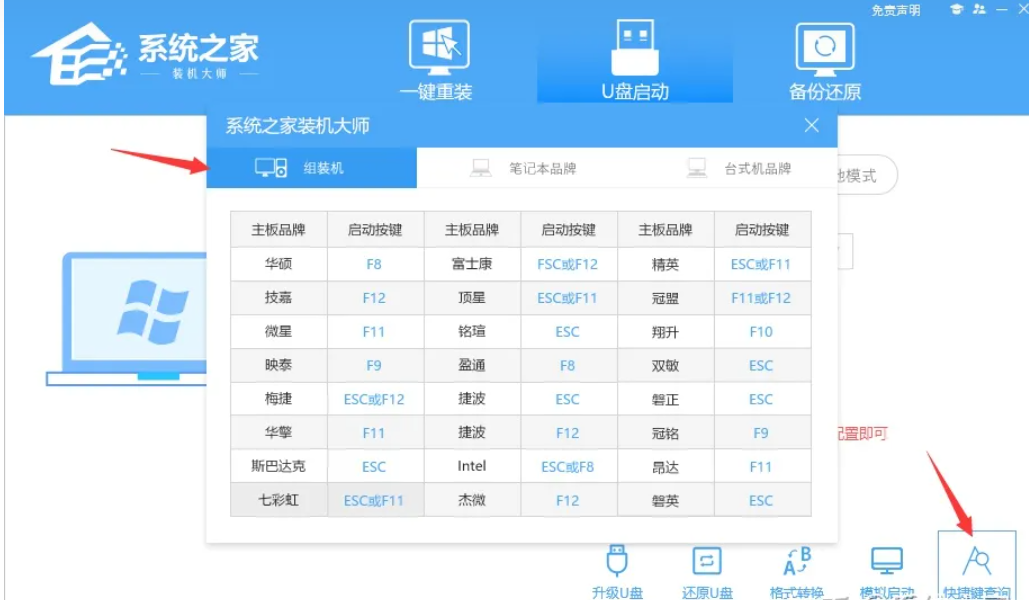Select the 七彩虹 row in the table
Viewport: 1029px width, 600px height.
[520, 500]
